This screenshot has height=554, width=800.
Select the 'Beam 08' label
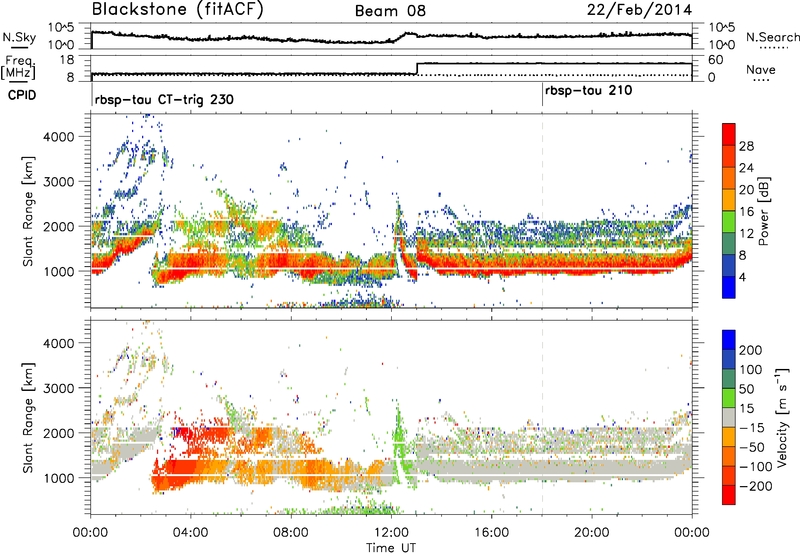pyautogui.click(x=390, y=11)
